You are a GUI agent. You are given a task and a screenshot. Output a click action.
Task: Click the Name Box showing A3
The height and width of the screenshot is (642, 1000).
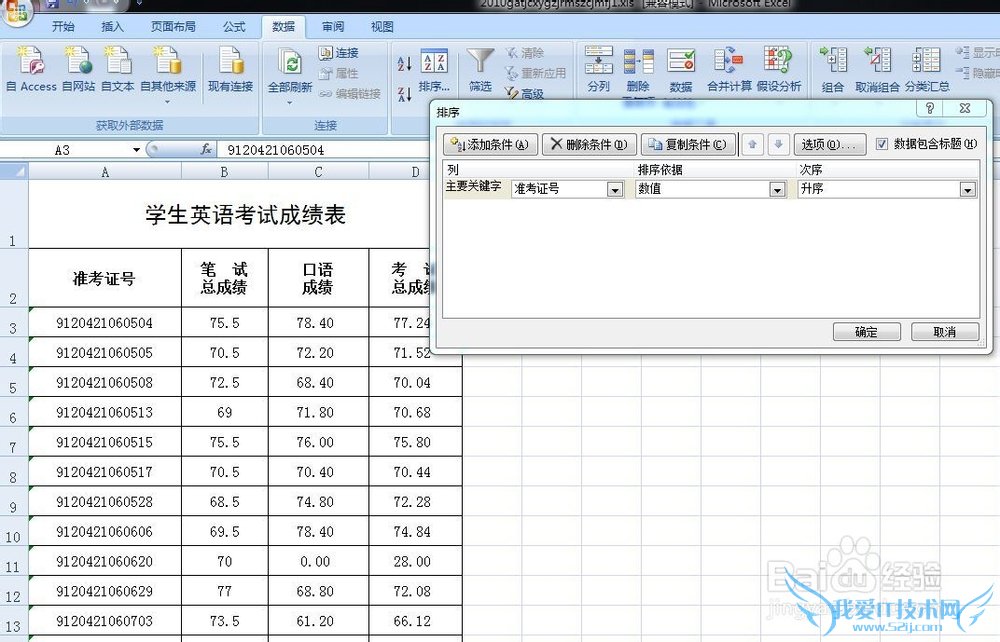(62, 150)
